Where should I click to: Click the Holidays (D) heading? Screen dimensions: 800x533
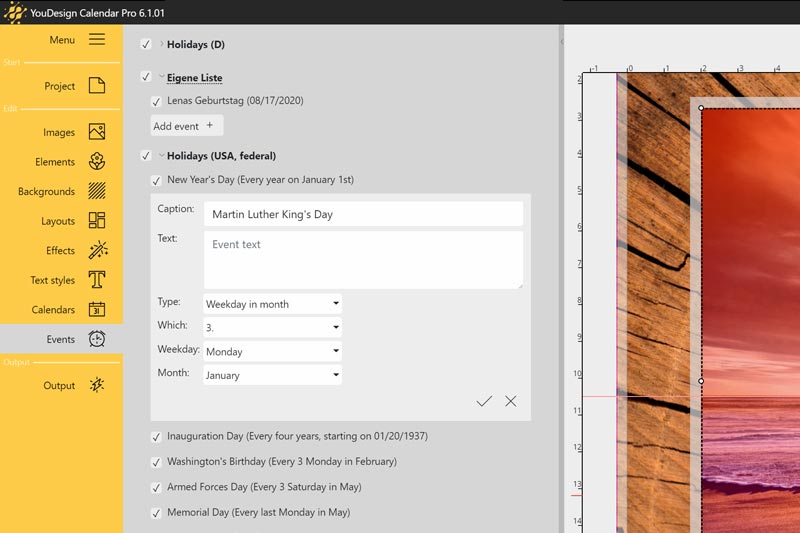tap(196, 44)
